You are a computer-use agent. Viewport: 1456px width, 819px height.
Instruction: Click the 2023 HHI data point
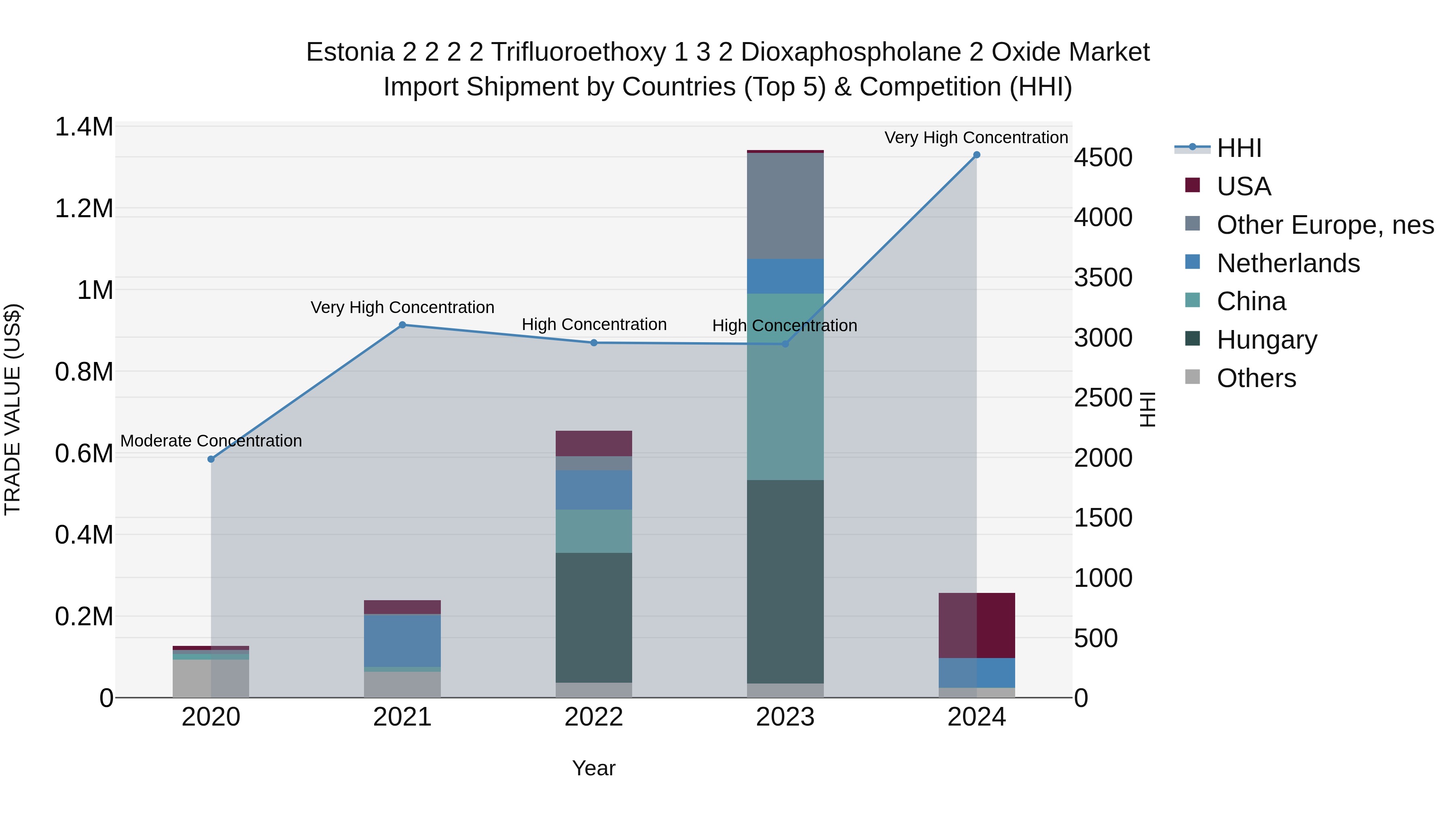(x=785, y=344)
